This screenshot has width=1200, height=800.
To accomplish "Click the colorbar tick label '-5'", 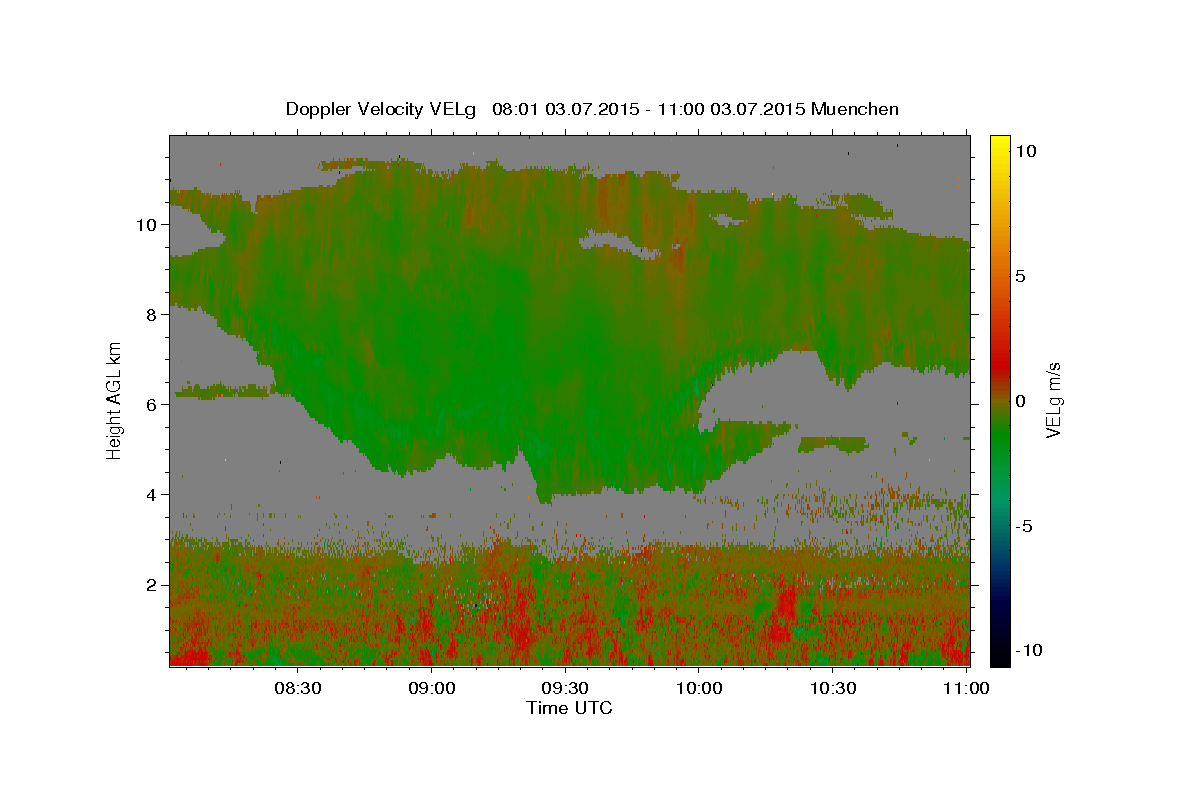I will click(x=1024, y=526).
